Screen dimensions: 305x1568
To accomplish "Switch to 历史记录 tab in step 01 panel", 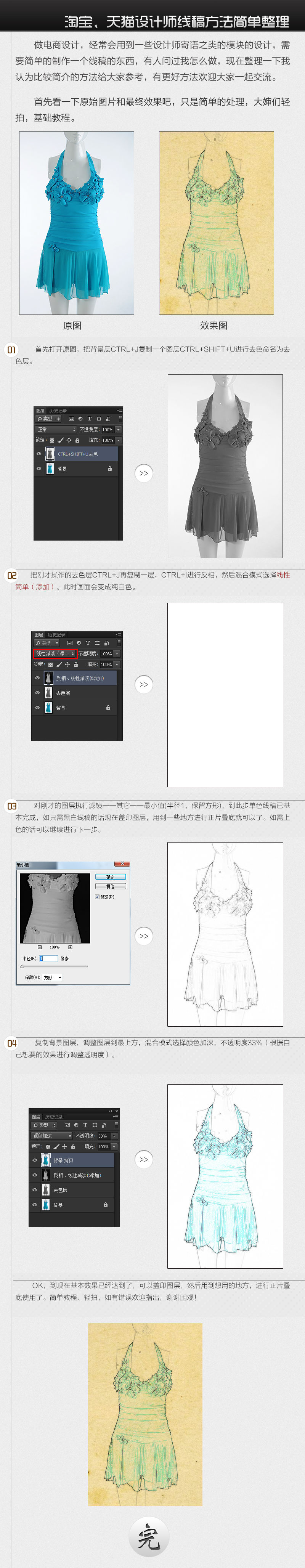I will [58, 411].
